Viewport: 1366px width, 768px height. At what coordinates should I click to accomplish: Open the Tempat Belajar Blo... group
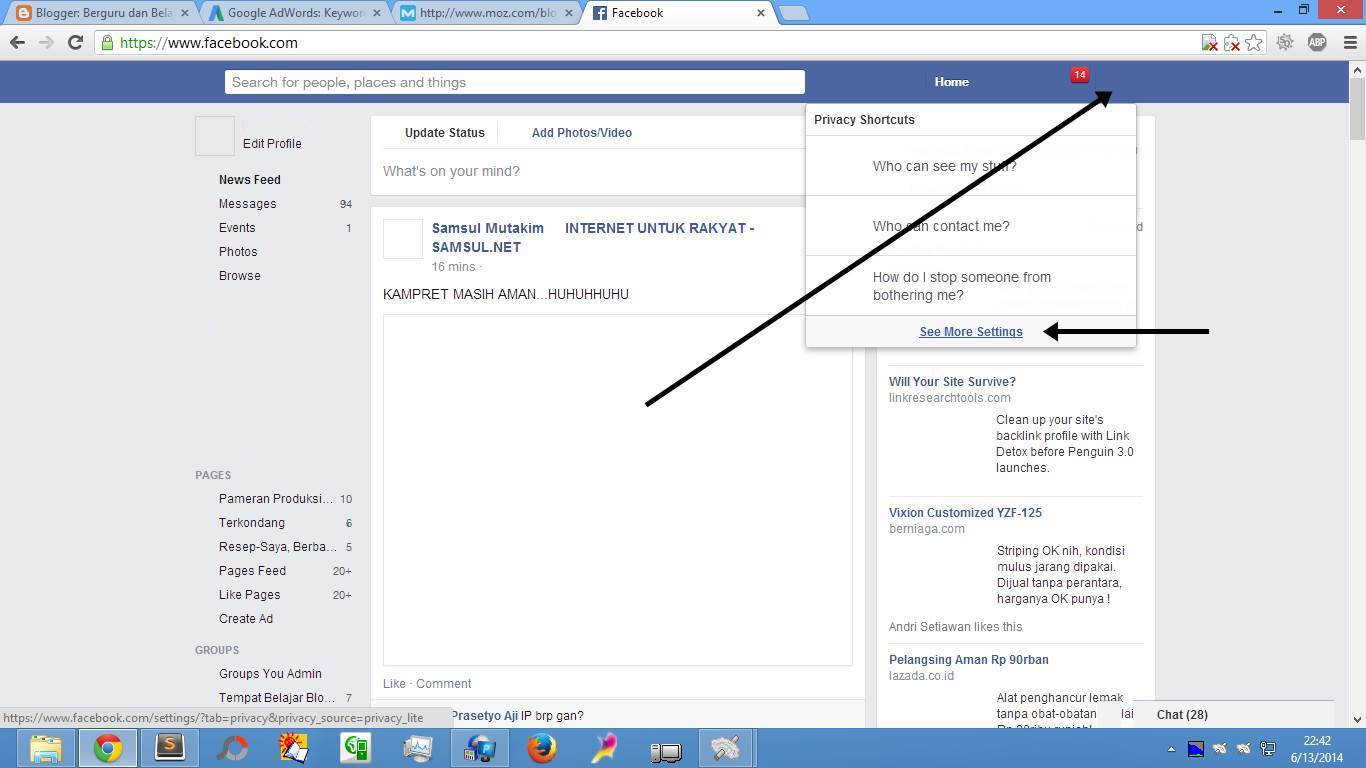pyautogui.click(x=277, y=698)
